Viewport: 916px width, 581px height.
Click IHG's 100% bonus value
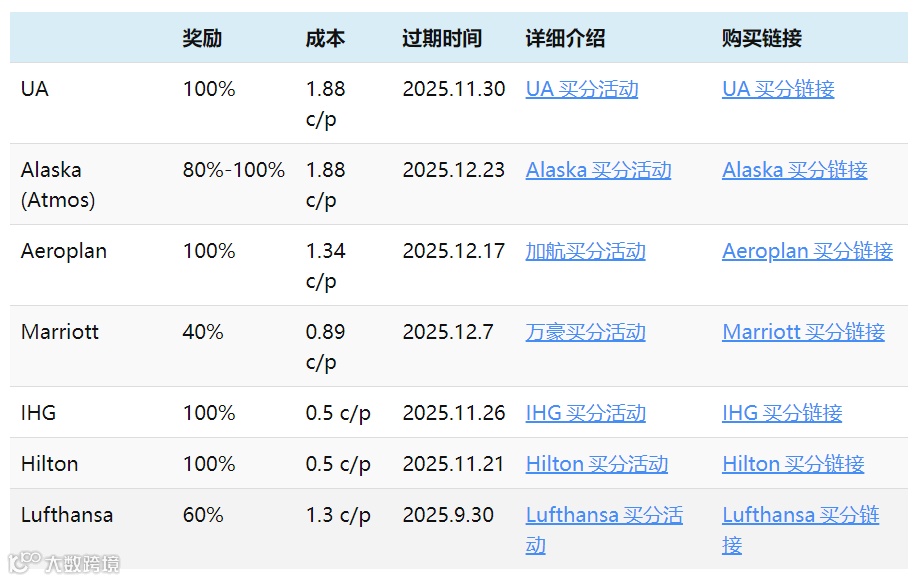[x=209, y=413]
